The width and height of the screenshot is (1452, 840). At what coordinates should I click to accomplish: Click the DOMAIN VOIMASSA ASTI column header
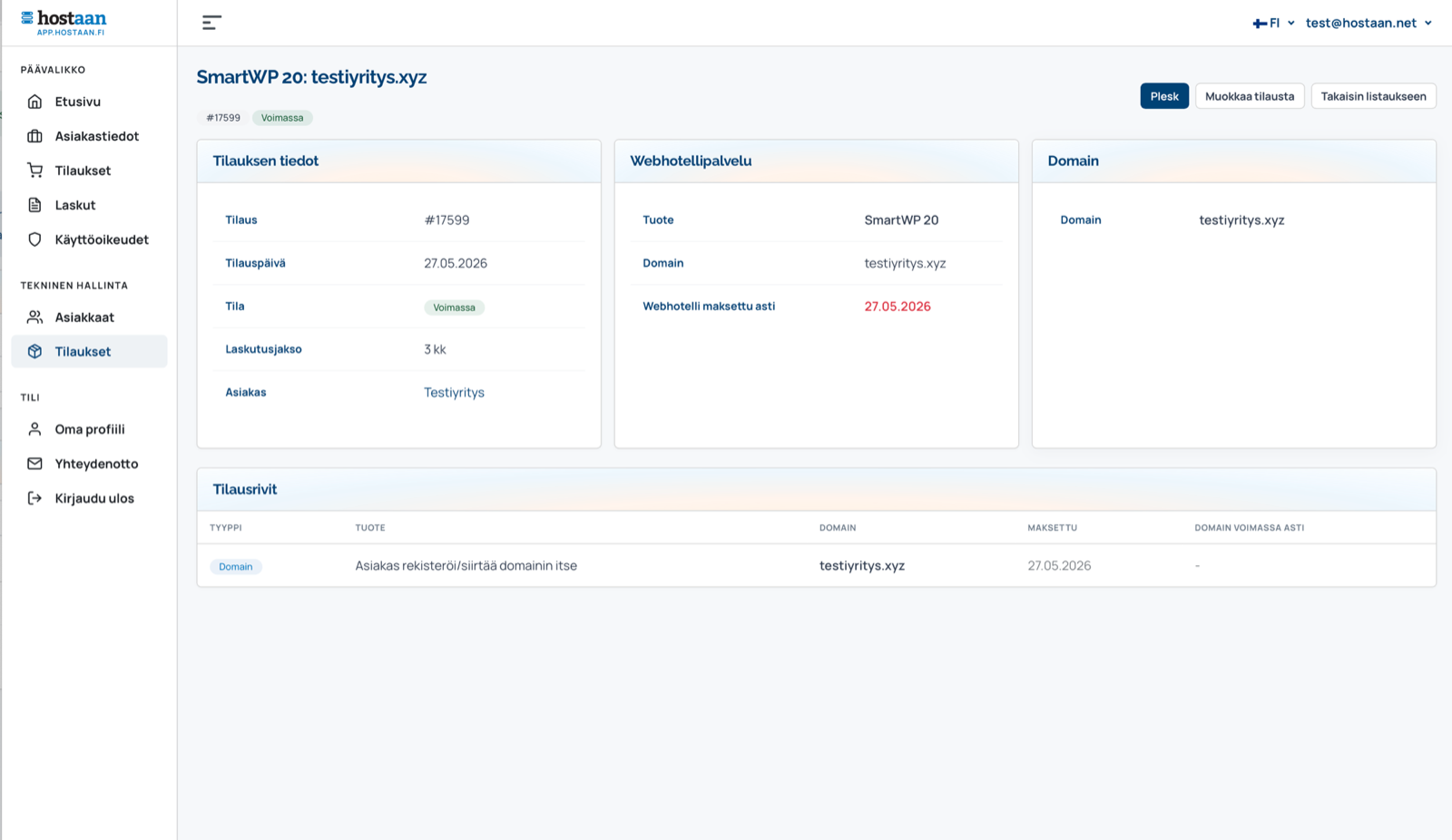[x=1249, y=528]
